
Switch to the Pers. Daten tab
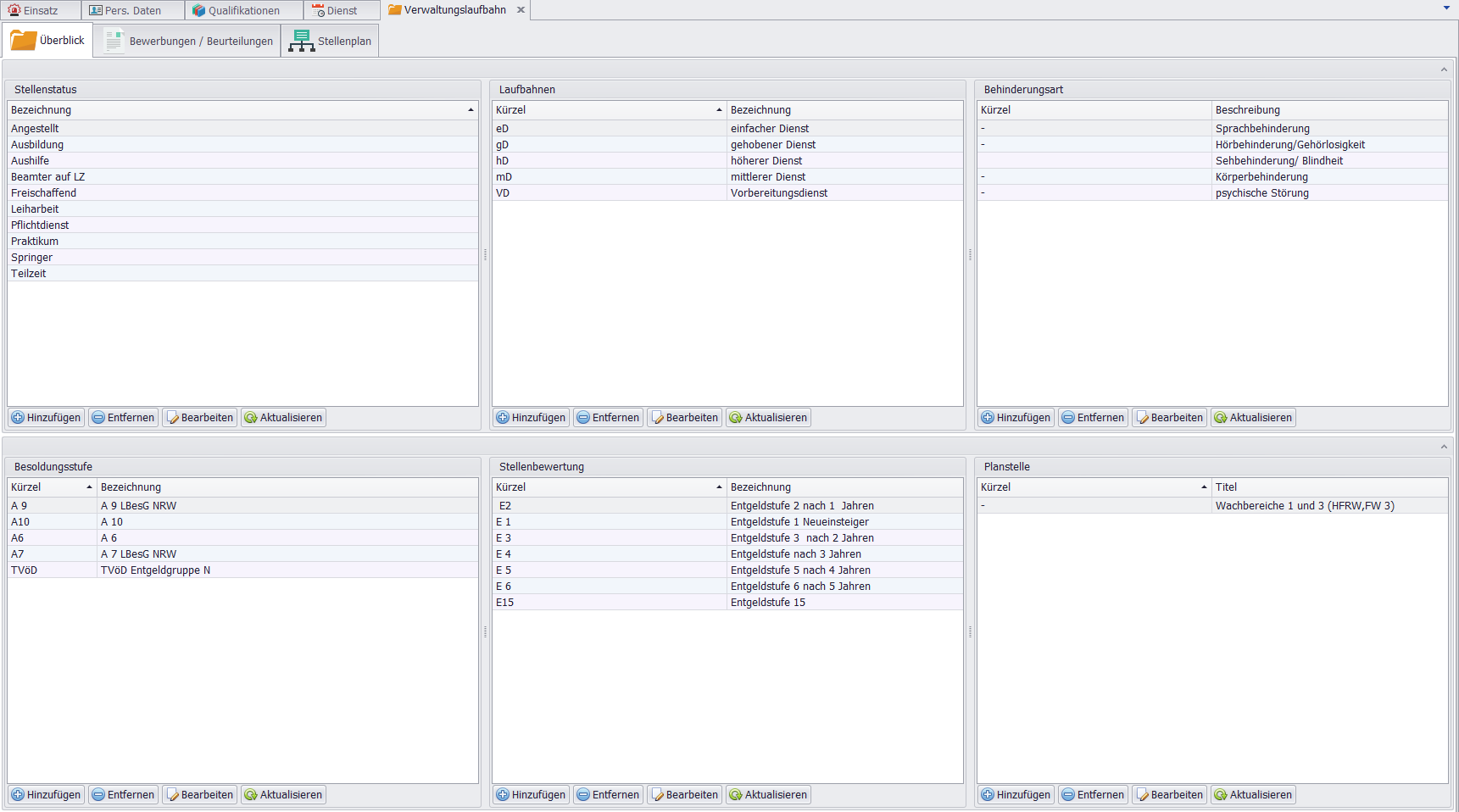pos(132,10)
